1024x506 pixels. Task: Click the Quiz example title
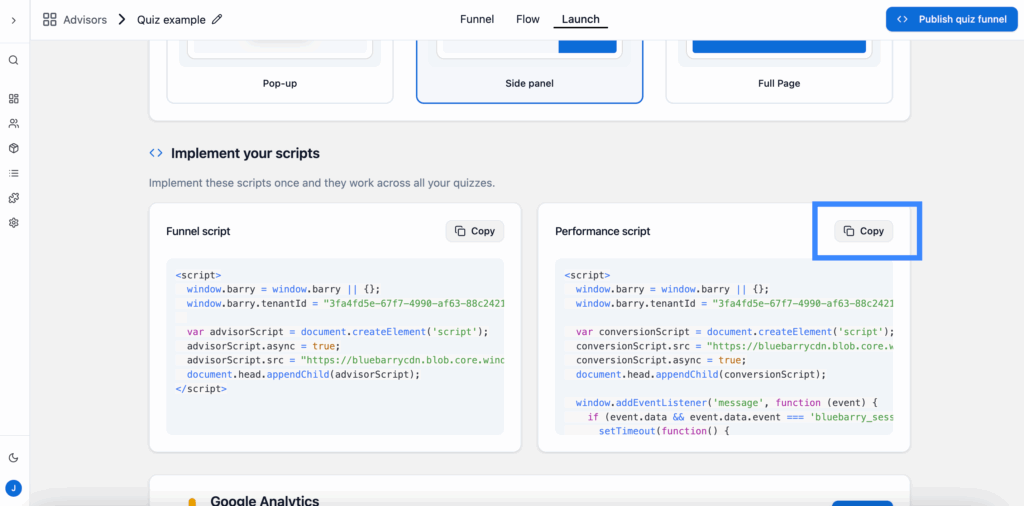171,20
